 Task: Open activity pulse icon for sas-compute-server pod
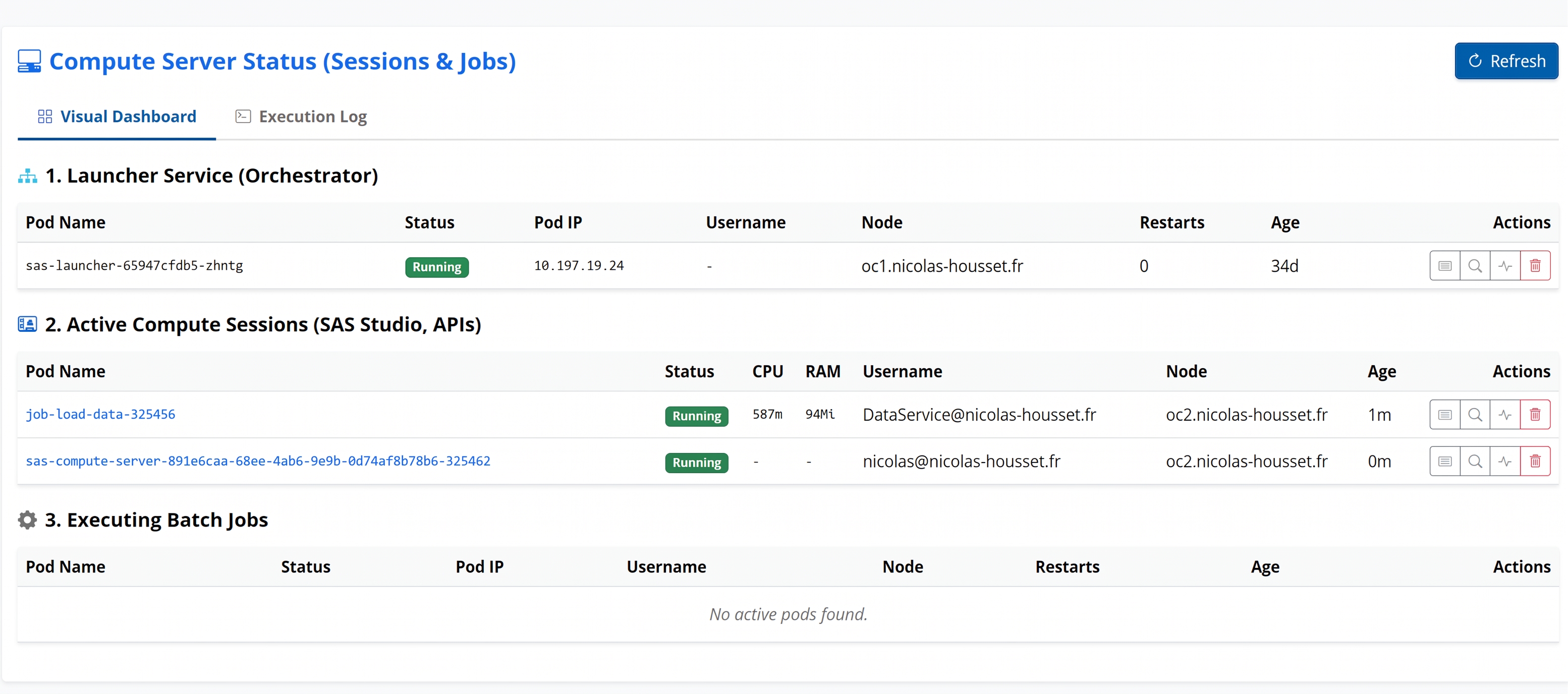coord(1505,461)
